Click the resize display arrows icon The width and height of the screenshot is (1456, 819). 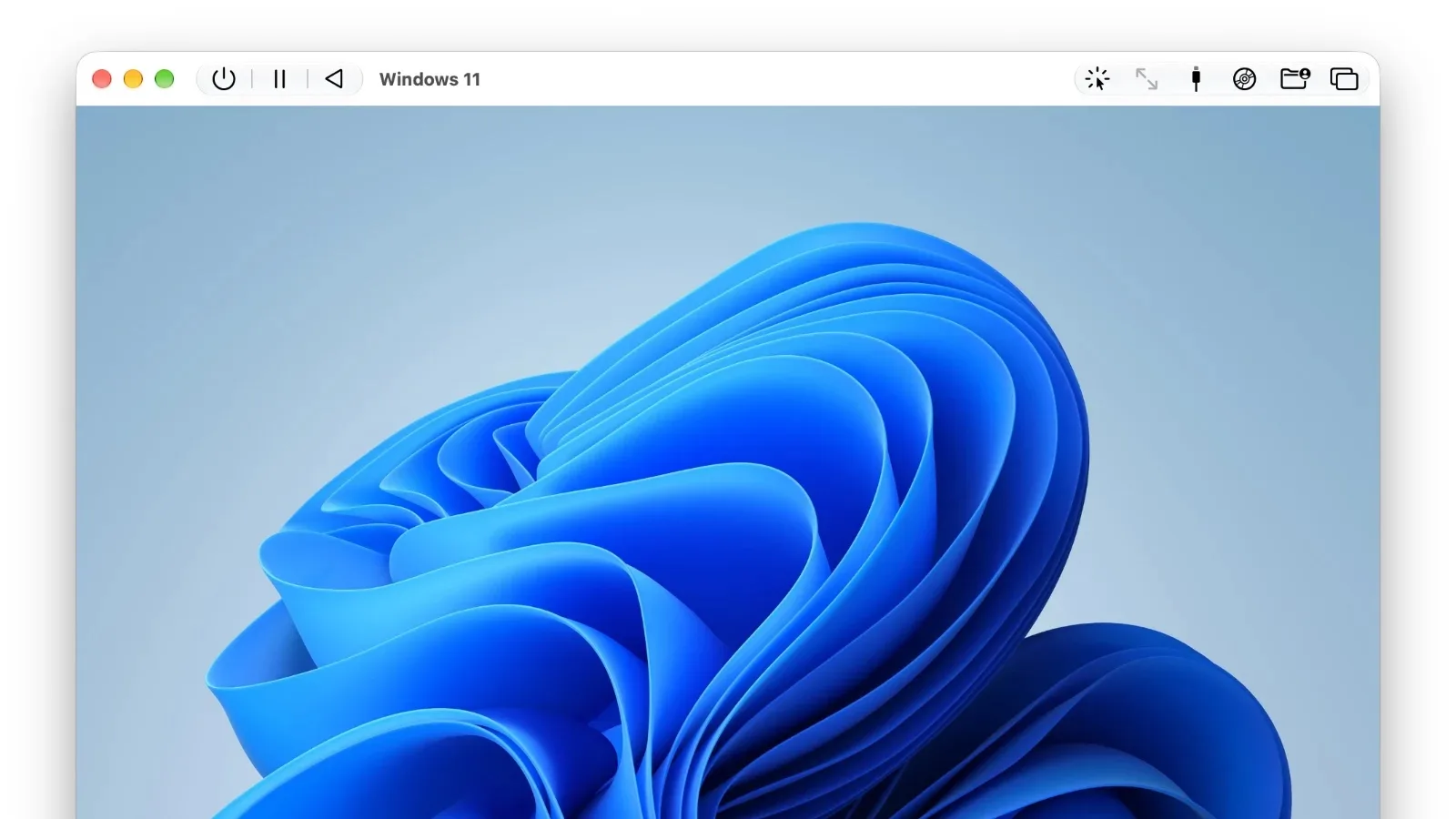[x=1147, y=79]
